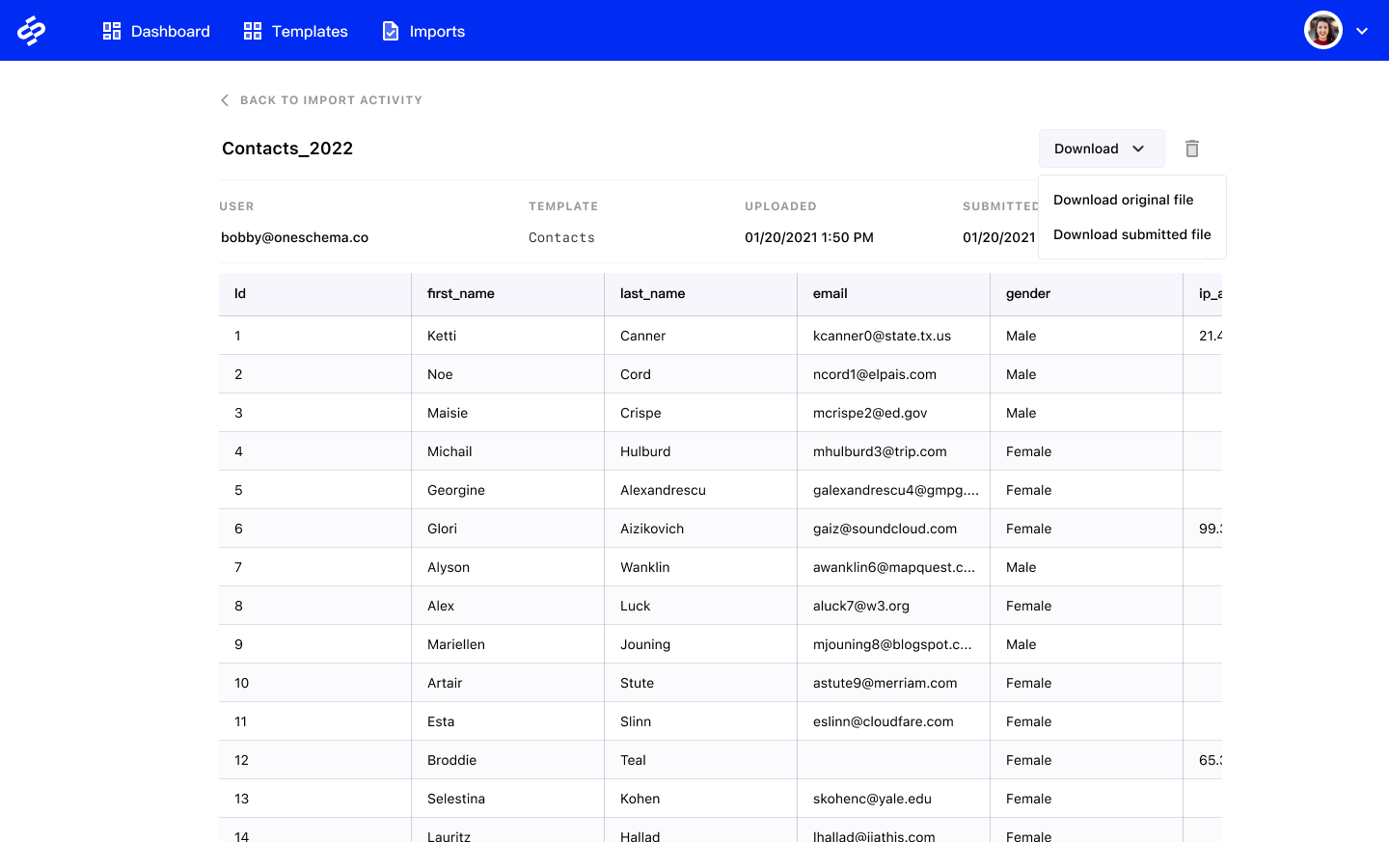Screen dimensions: 1389x868
Task: Select the Dashboard grid icon
Action: [x=112, y=30]
